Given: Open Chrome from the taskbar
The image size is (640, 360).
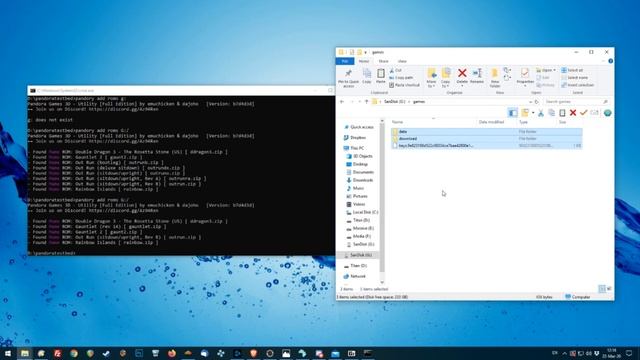Looking at the screenshot, I should (x=74, y=353).
